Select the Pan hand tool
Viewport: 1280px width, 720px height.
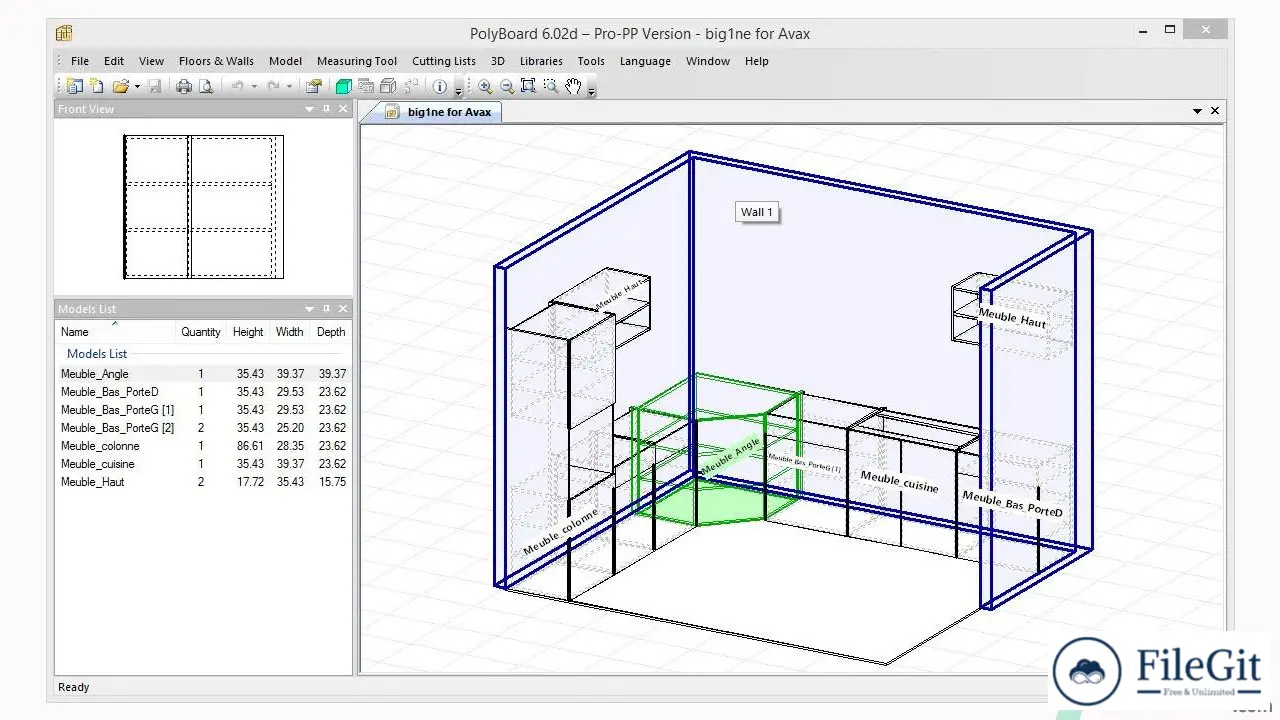573,87
